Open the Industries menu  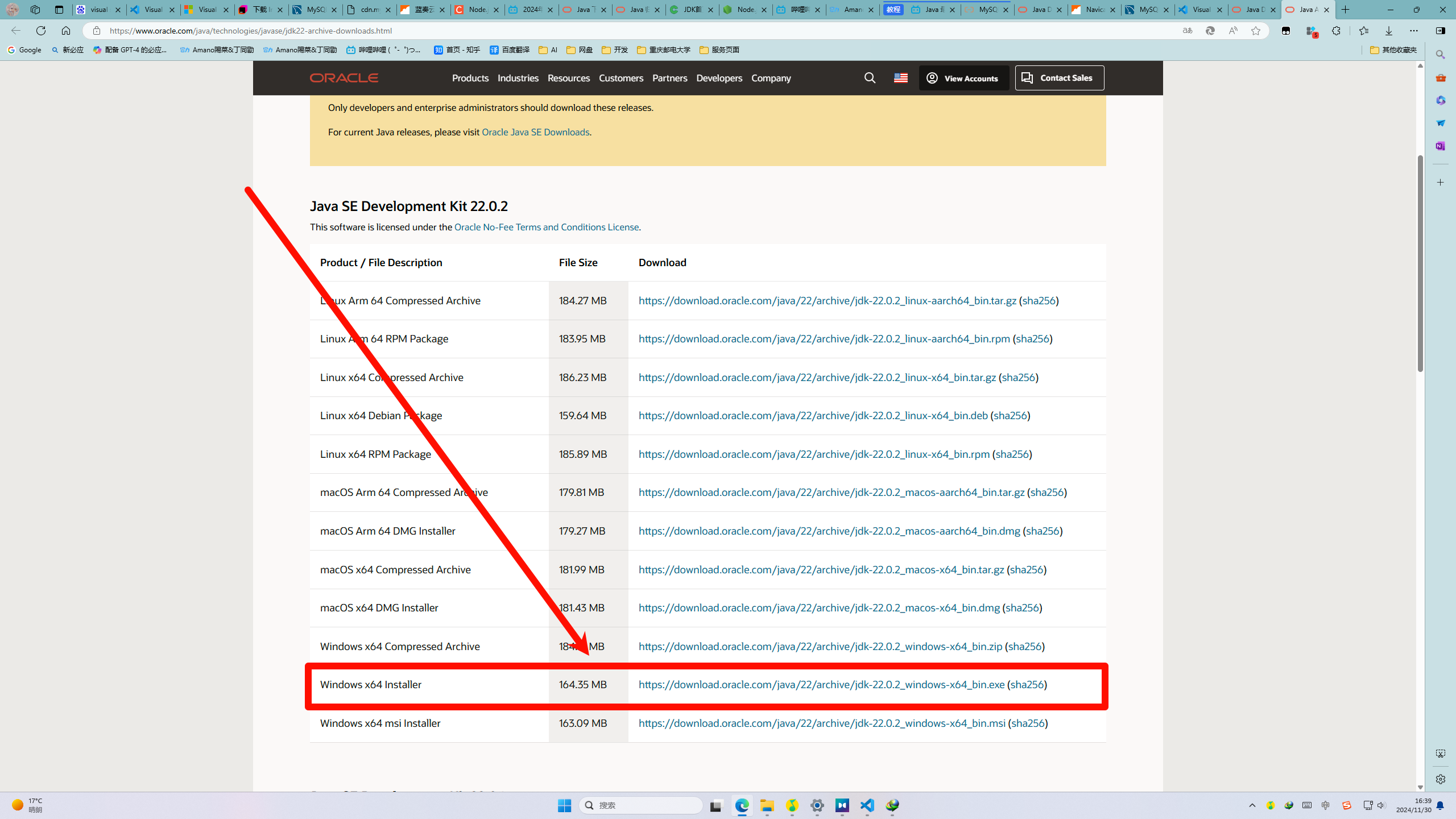pos(518,78)
